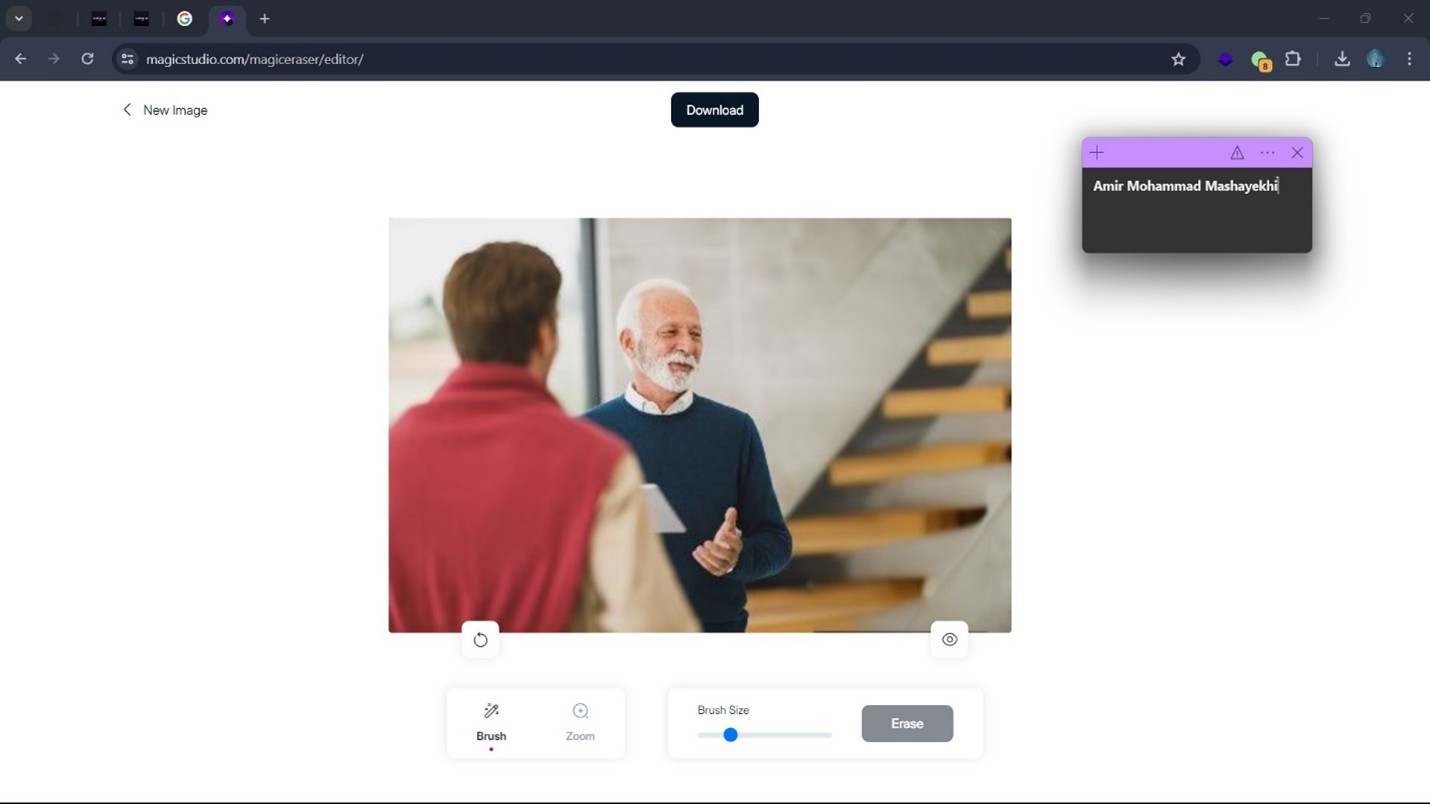Click the Chrome profile avatar
The width and height of the screenshot is (1430, 804).
coord(1376,59)
